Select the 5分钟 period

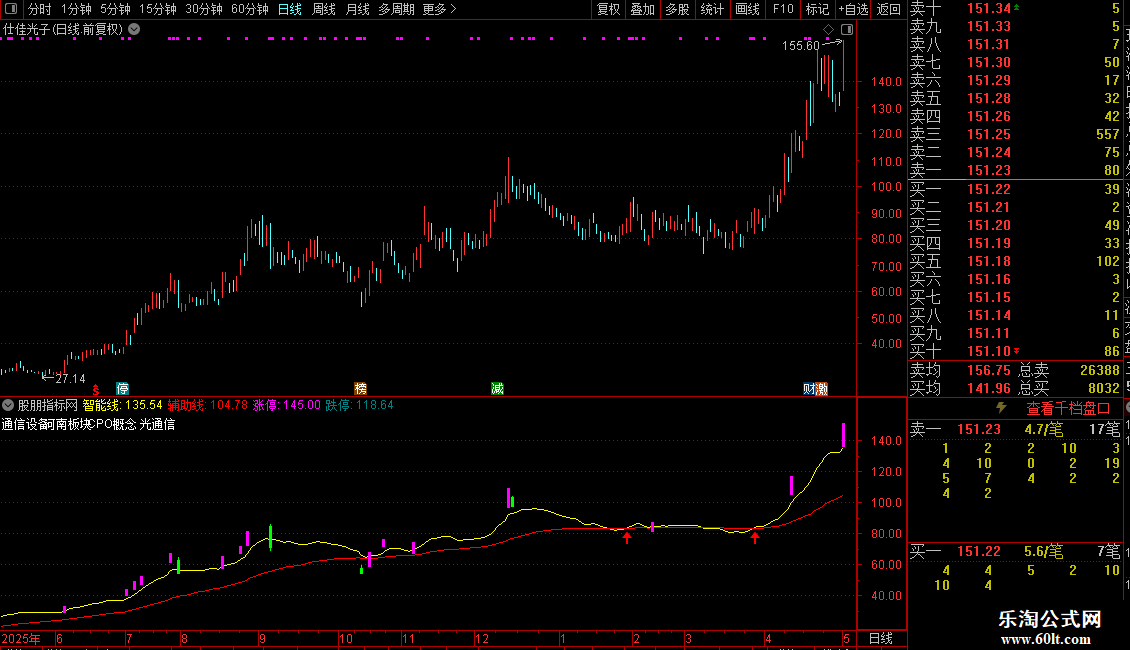pyautogui.click(x=115, y=9)
